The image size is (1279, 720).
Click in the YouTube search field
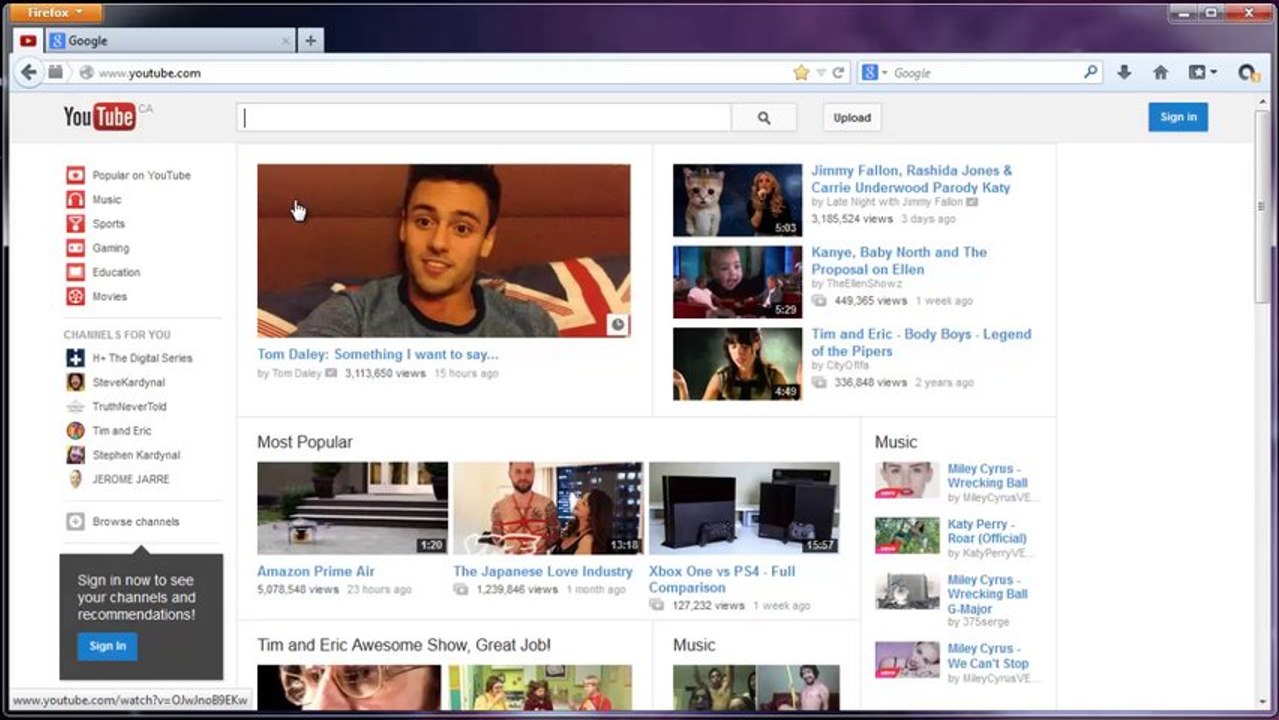point(484,118)
